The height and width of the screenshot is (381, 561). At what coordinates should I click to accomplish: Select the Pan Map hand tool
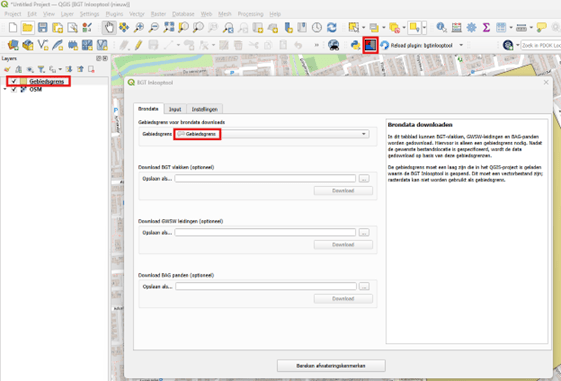(109, 28)
